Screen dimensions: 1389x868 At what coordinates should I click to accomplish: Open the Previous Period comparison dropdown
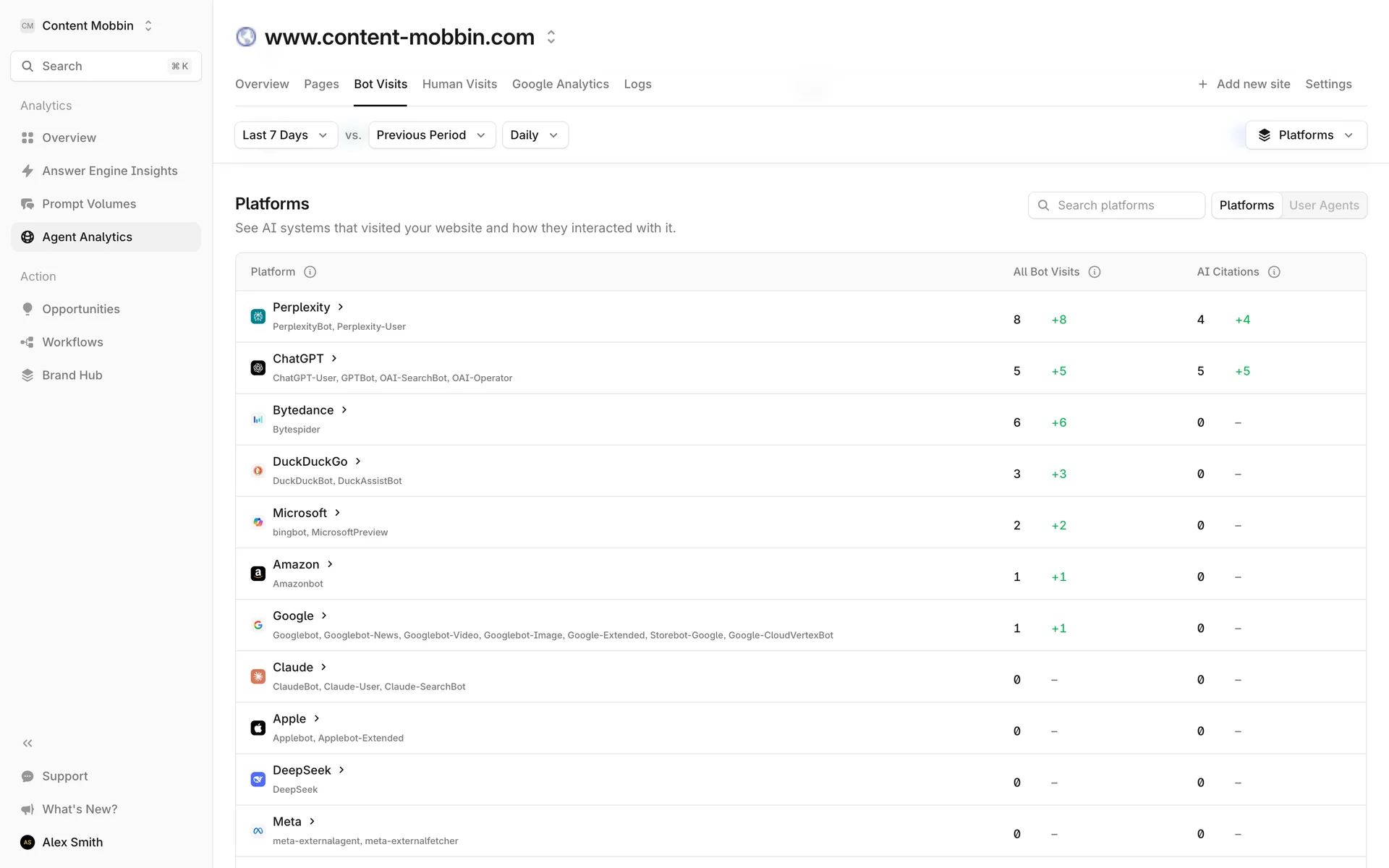(431, 135)
